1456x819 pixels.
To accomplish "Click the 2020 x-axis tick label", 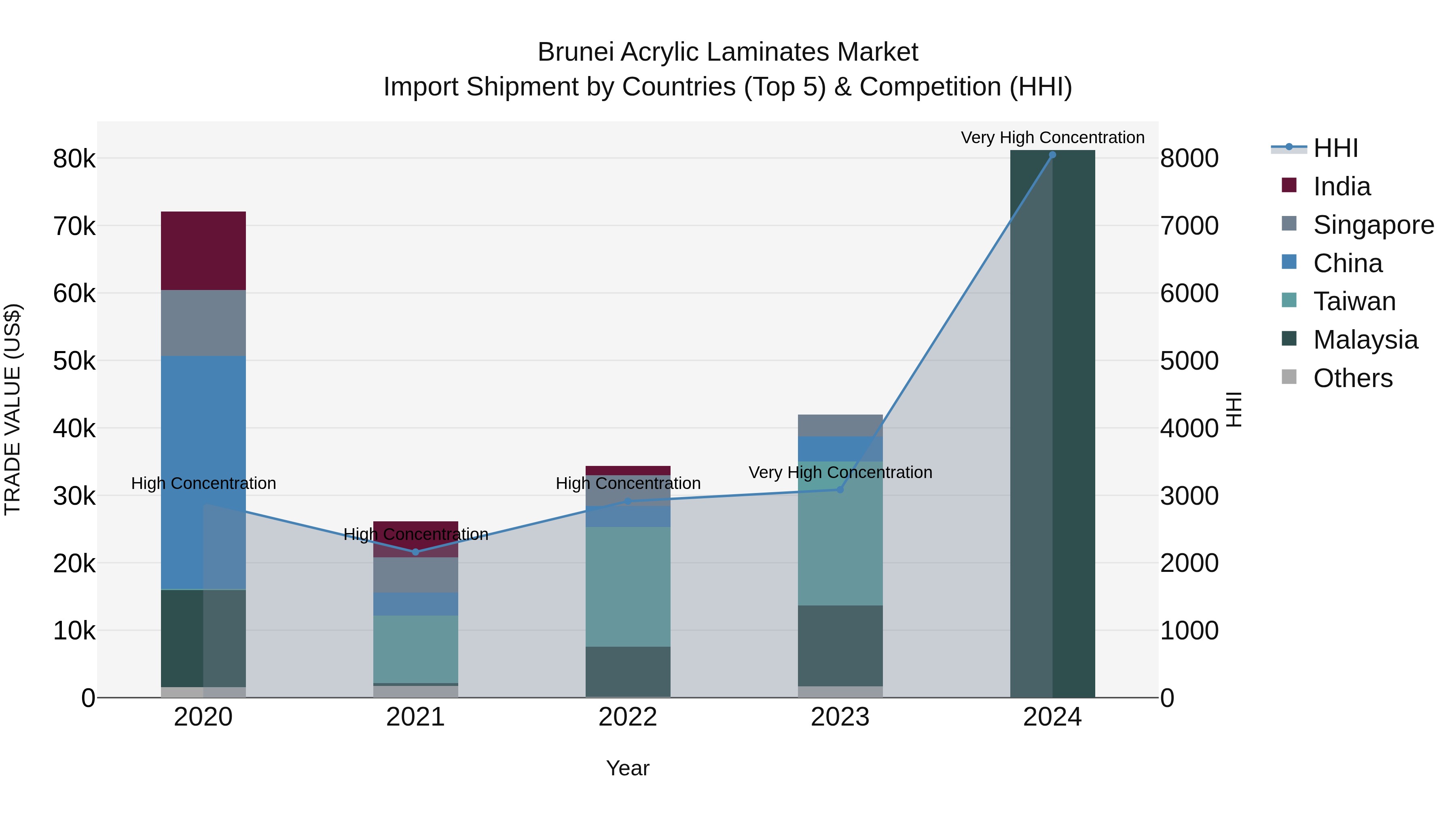I will click(203, 717).
